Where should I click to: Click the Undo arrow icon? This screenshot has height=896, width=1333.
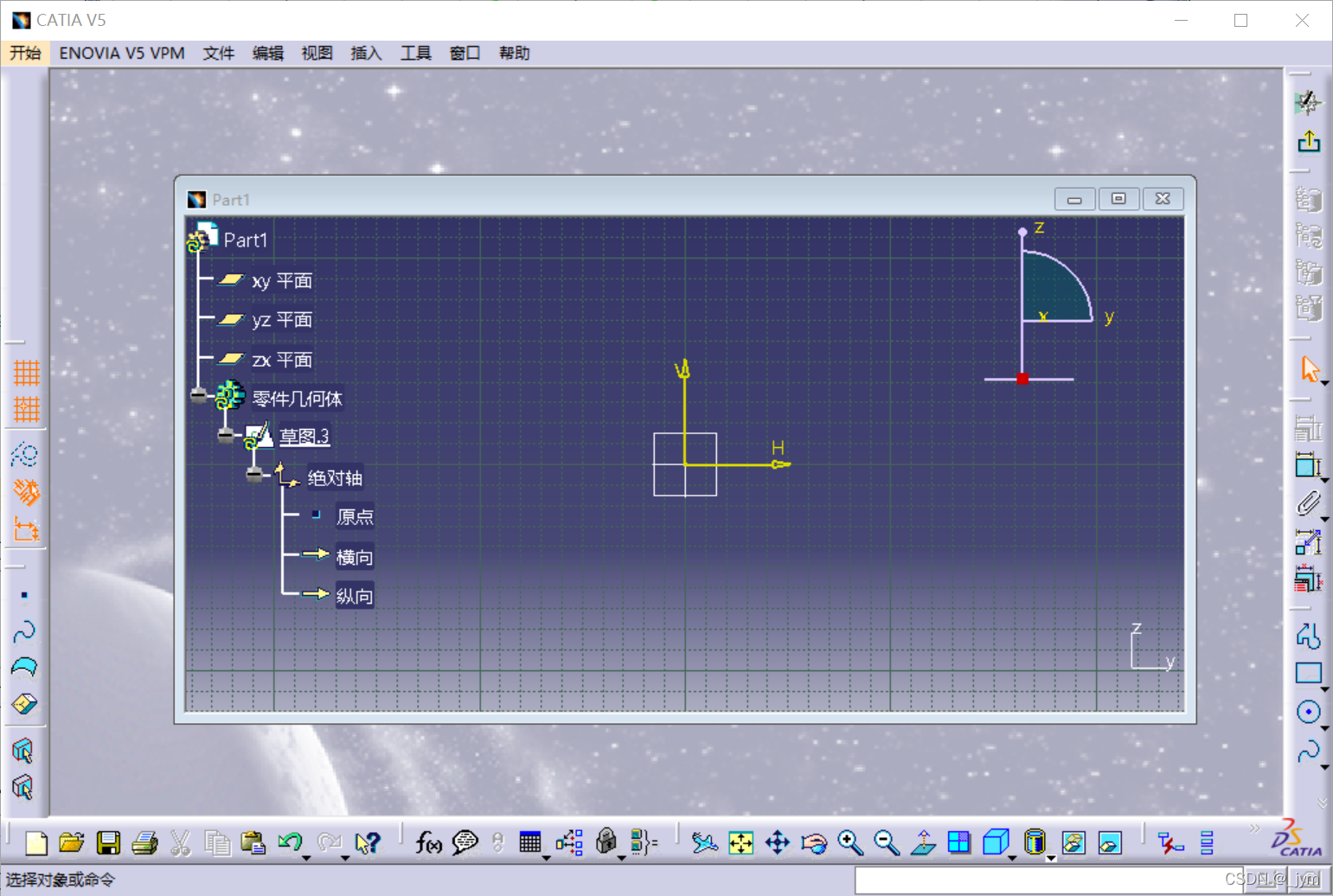(x=289, y=842)
